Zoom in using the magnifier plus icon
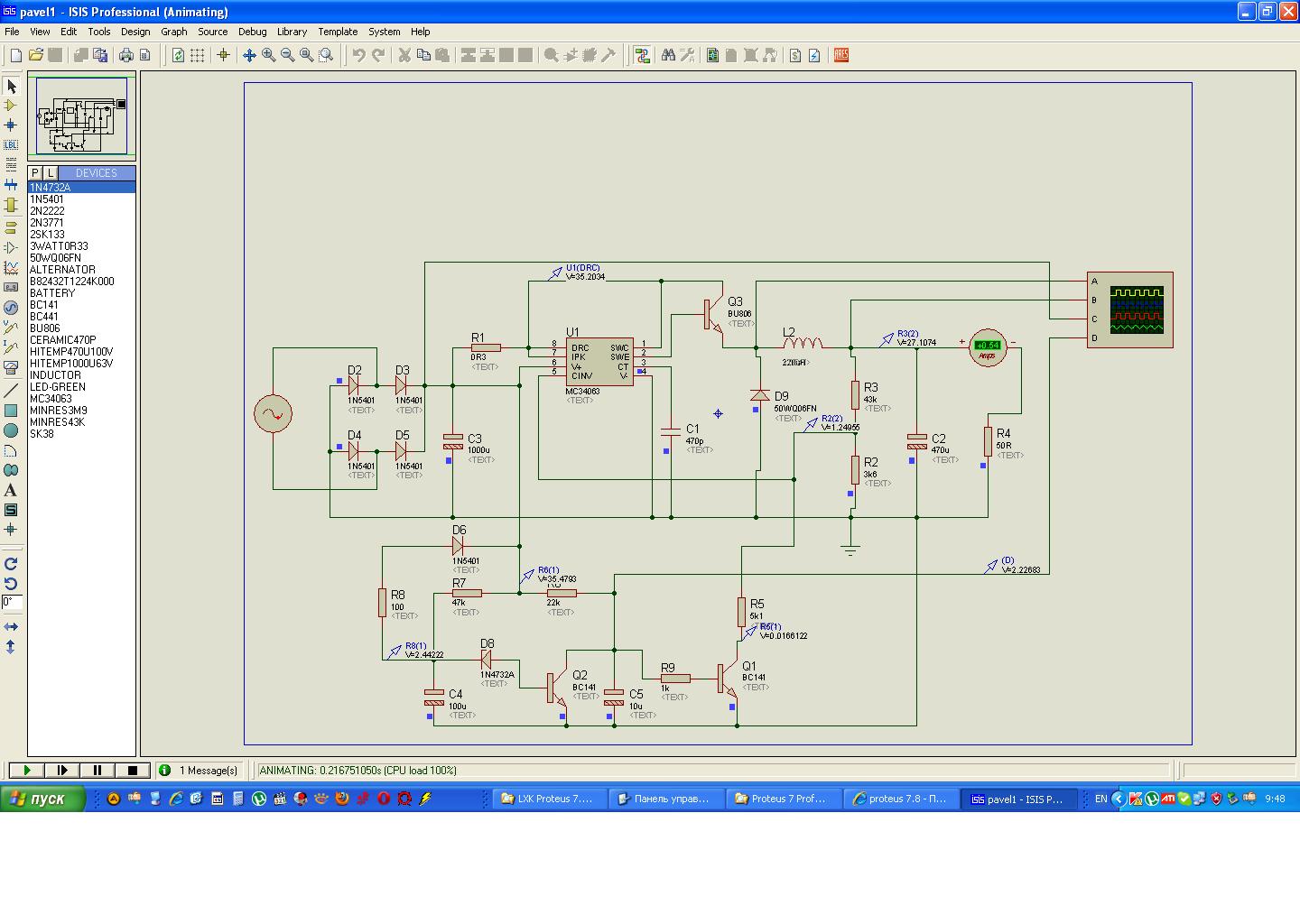 pos(268,55)
